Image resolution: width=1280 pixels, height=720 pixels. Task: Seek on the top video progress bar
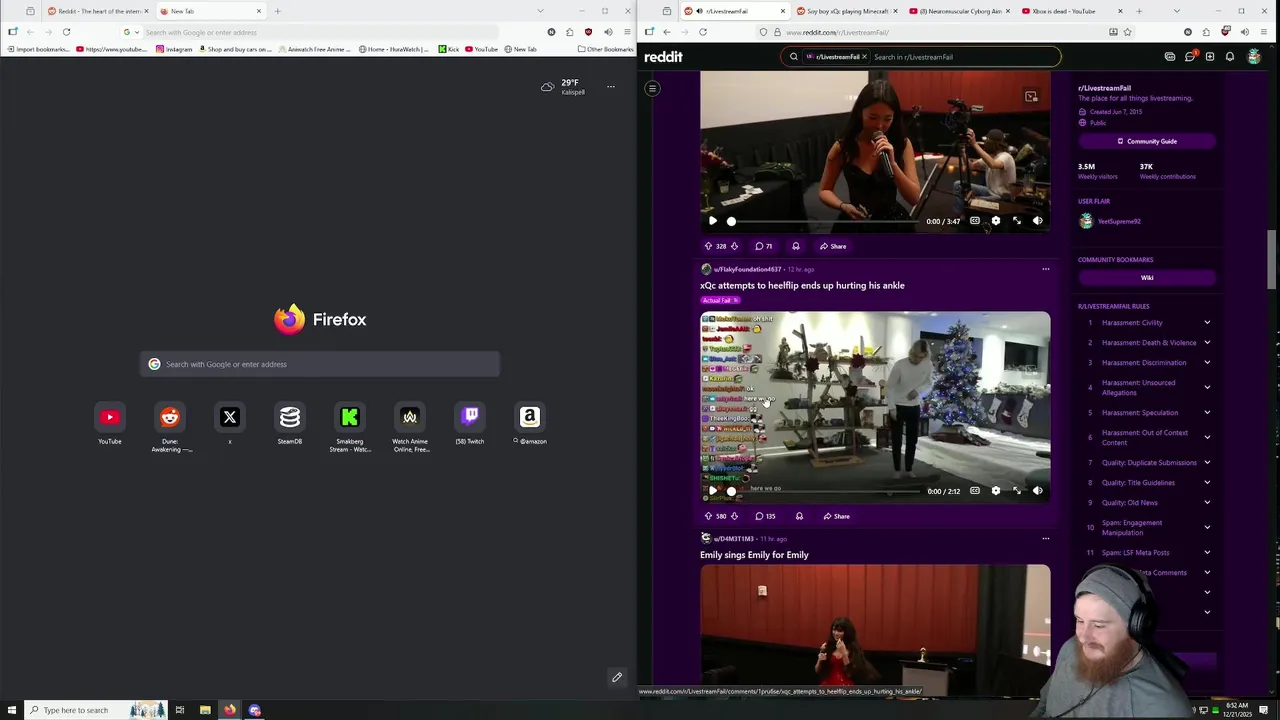coord(824,221)
